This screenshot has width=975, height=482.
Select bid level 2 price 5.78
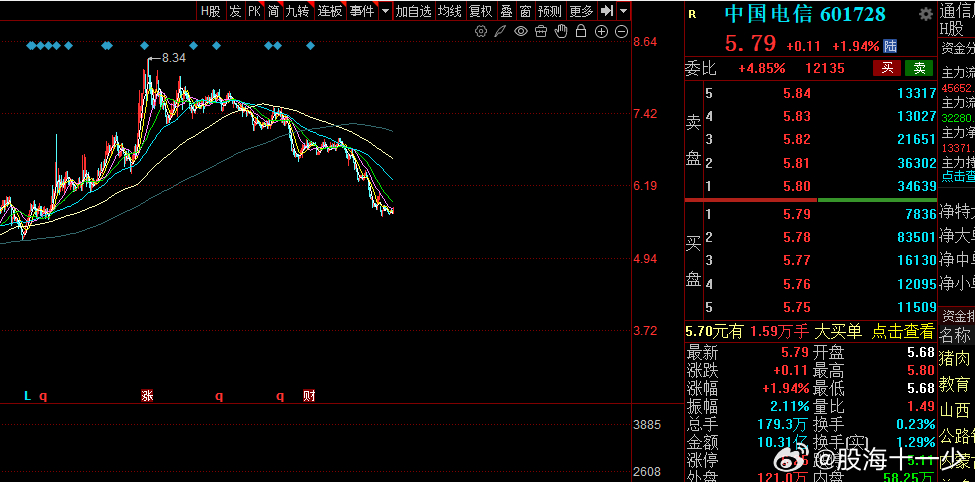click(x=798, y=238)
